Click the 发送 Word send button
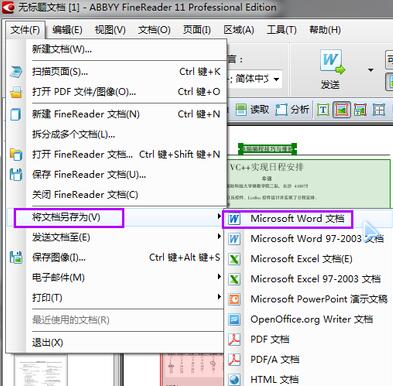The image size is (393, 386). [332, 70]
